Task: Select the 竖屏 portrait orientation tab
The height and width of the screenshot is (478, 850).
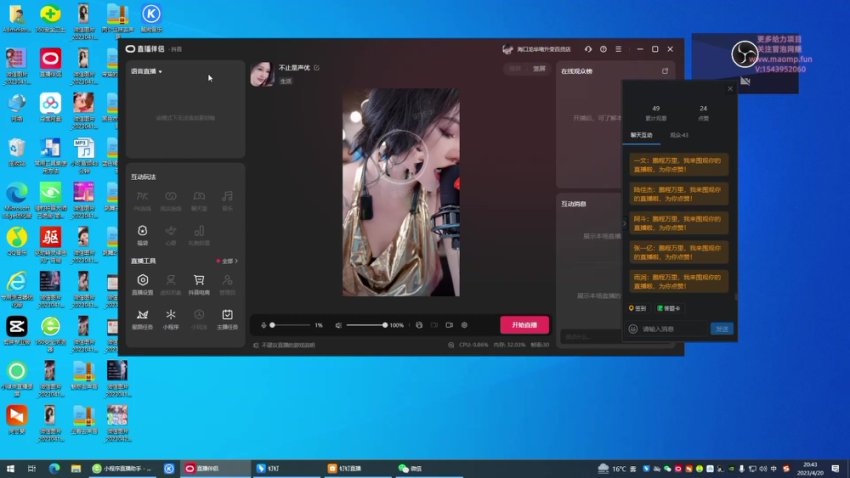Action: [x=540, y=69]
